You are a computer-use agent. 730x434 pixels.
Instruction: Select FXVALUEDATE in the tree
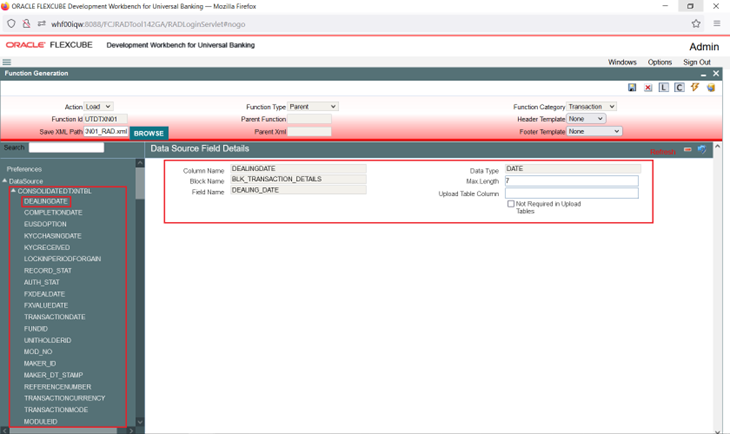[46, 305]
